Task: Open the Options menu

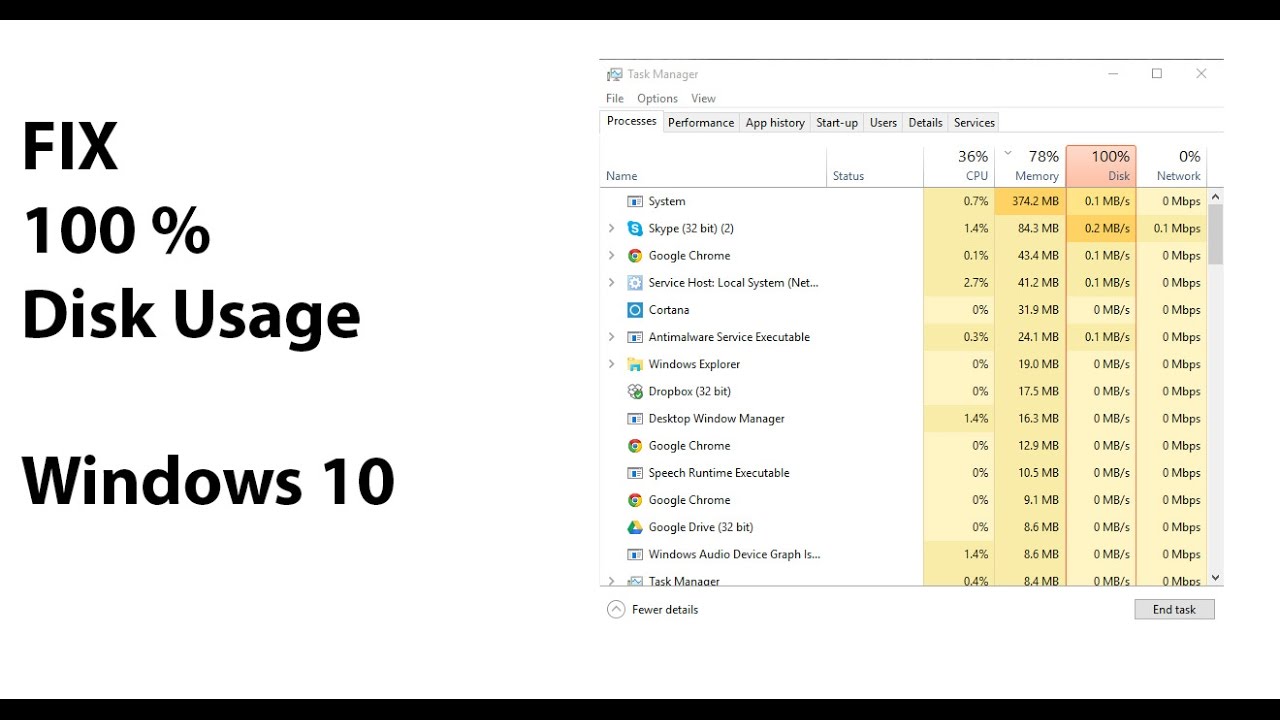Action: 657,98
